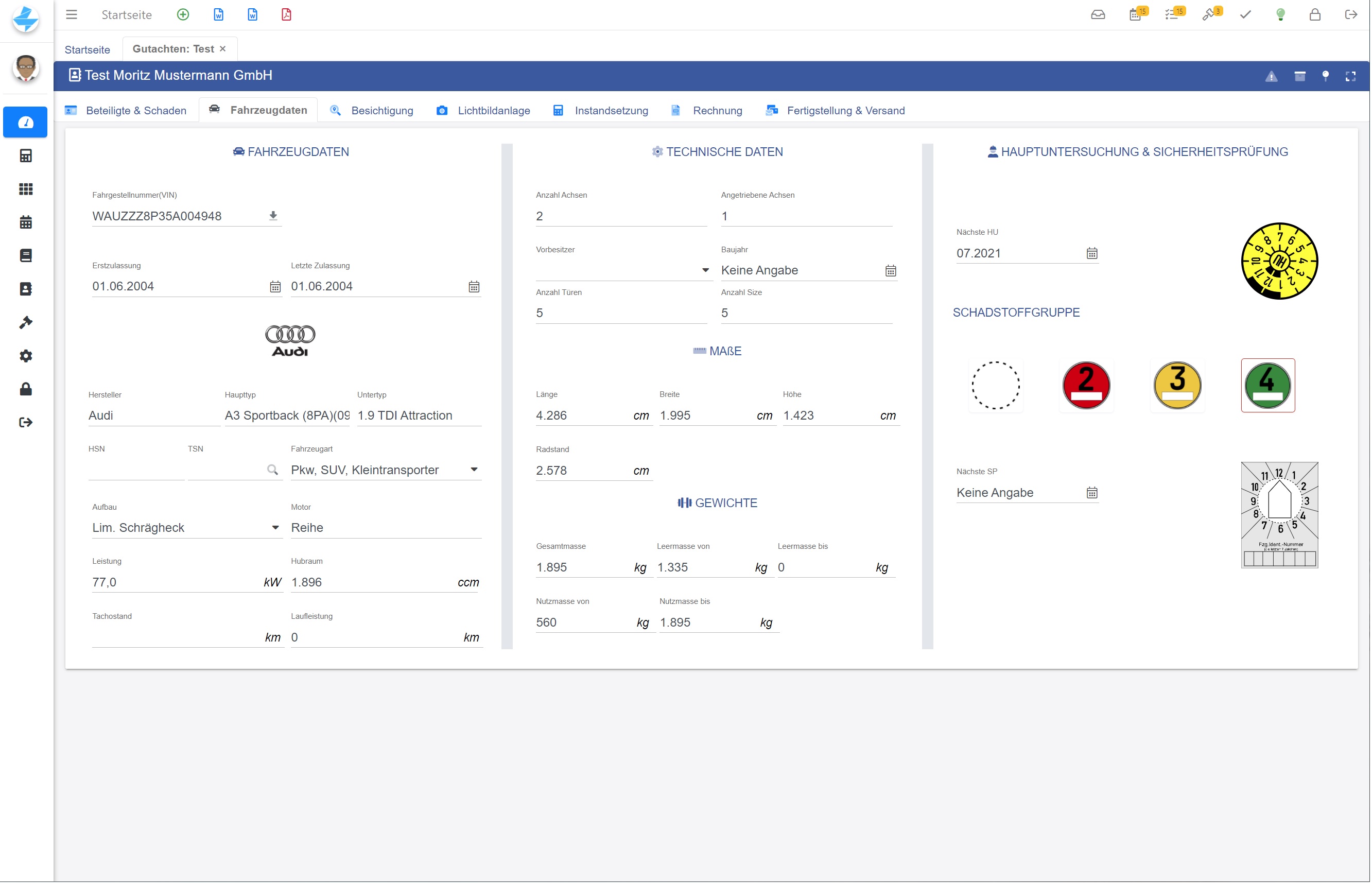Open calendar notifications with badge 15

point(1138,14)
